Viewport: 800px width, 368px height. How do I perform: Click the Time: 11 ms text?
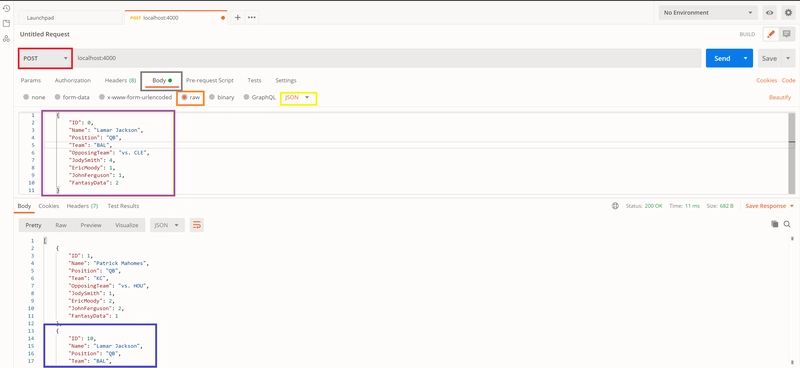[684, 206]
